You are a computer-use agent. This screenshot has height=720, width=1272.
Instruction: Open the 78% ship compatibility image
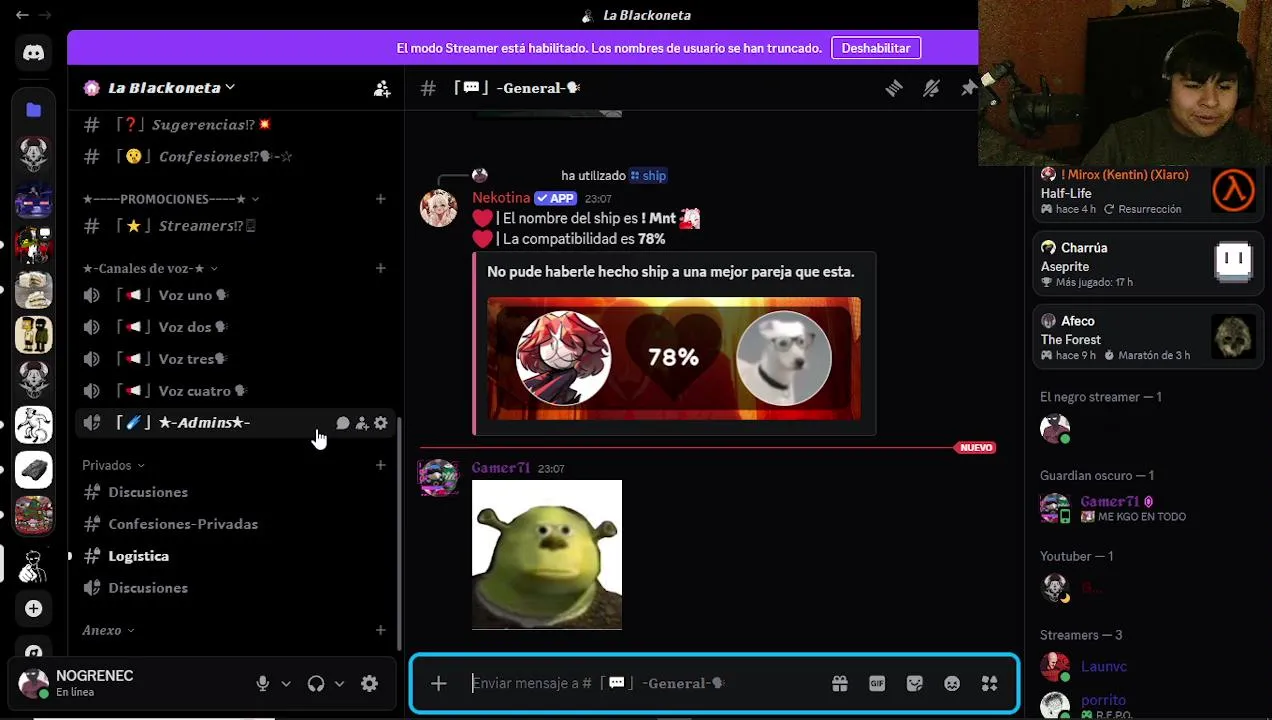pos(674,359)
